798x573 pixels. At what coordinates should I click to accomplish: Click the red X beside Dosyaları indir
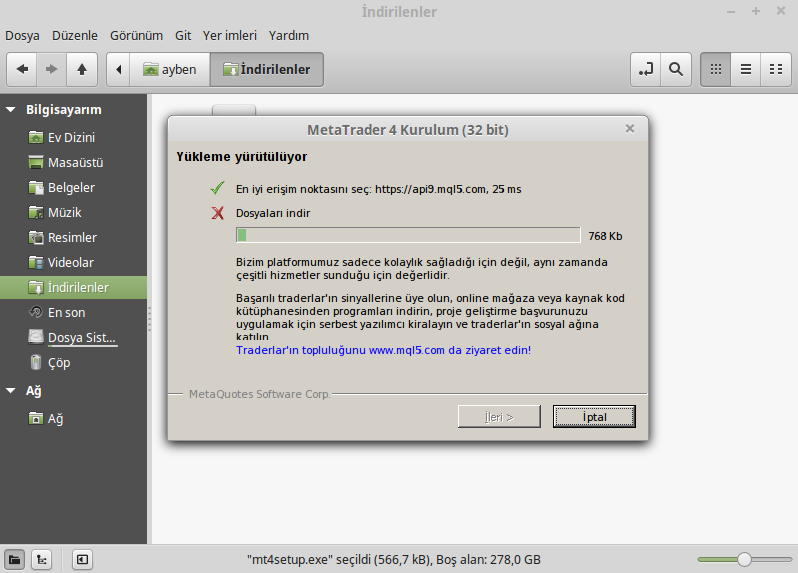(x=217, y=213)
